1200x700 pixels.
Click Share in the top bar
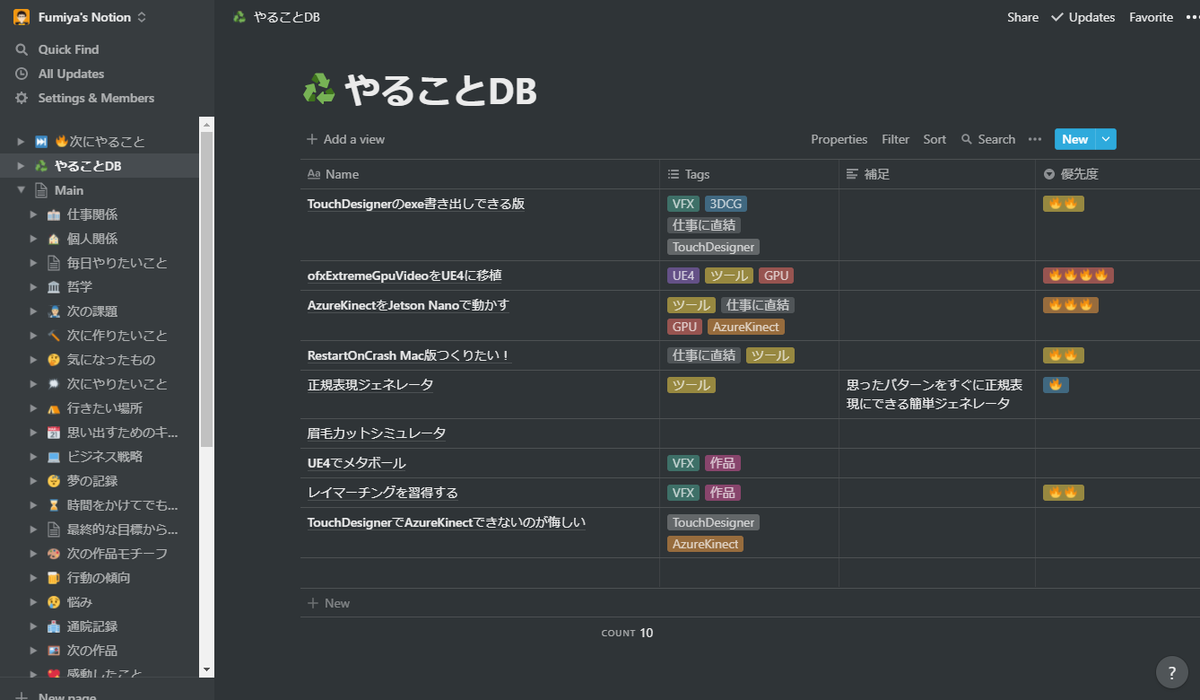(x=1023, y=17)
